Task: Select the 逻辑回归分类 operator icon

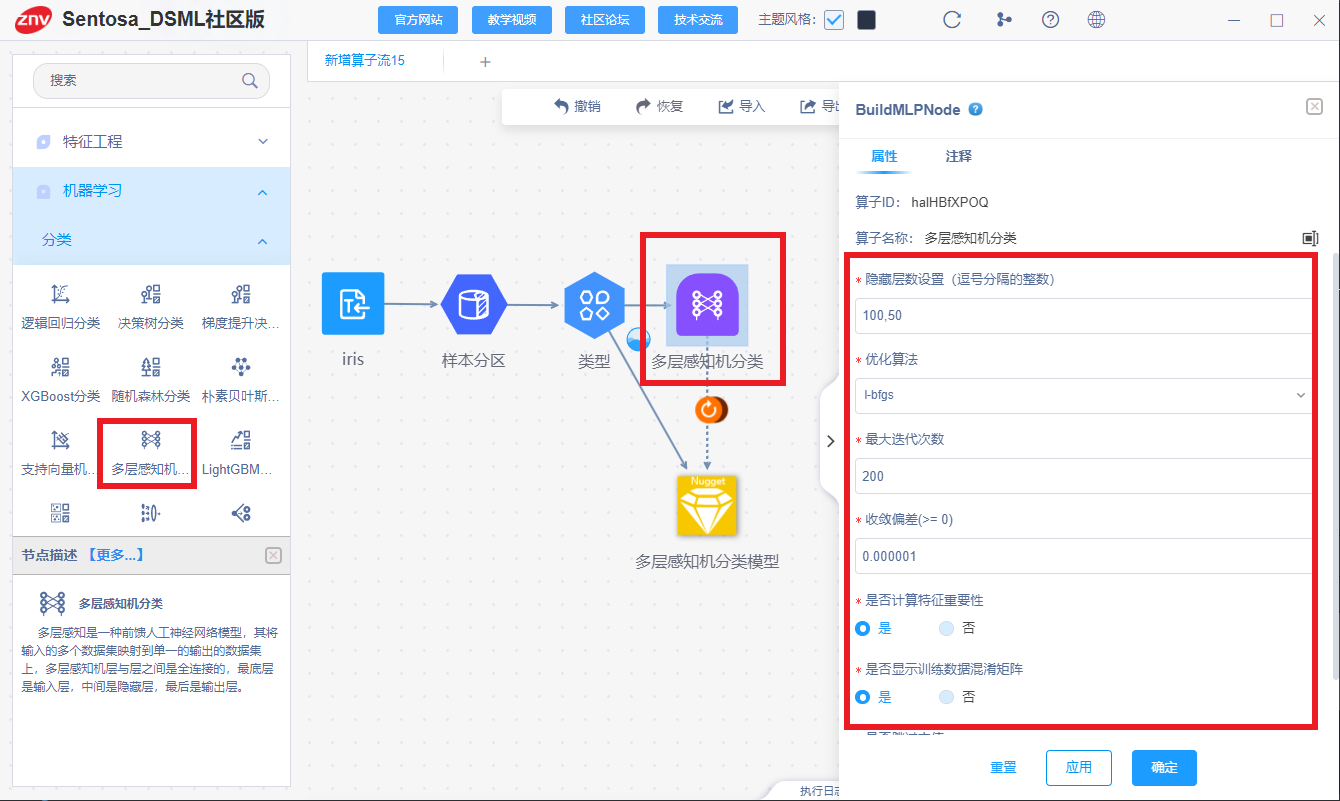Action: point(60,294)
